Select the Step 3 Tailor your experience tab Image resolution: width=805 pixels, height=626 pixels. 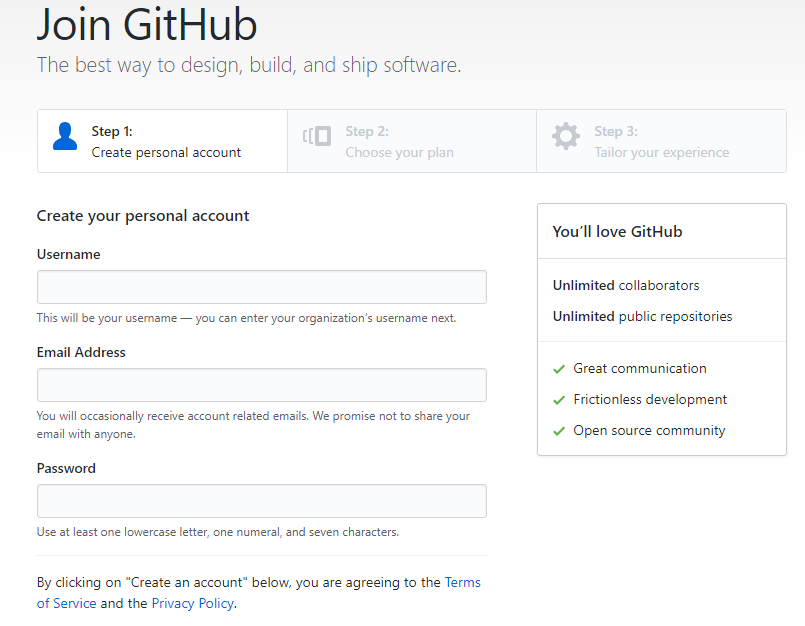coord(661,141)
